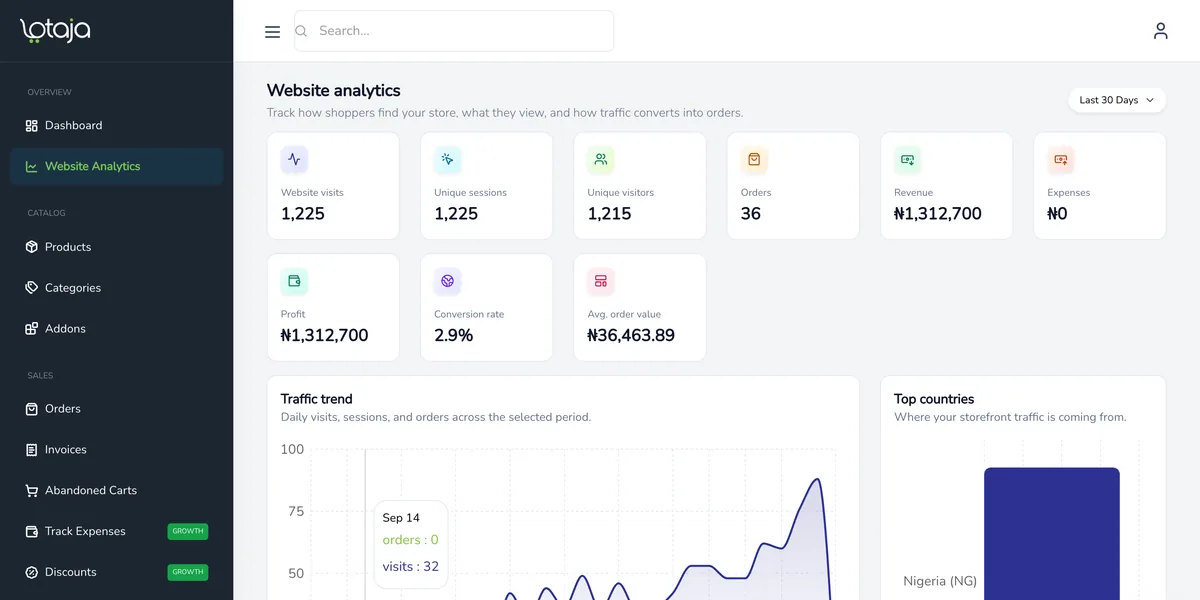
Task: Click the Traffic trend heading
Action: click(317, 399)
